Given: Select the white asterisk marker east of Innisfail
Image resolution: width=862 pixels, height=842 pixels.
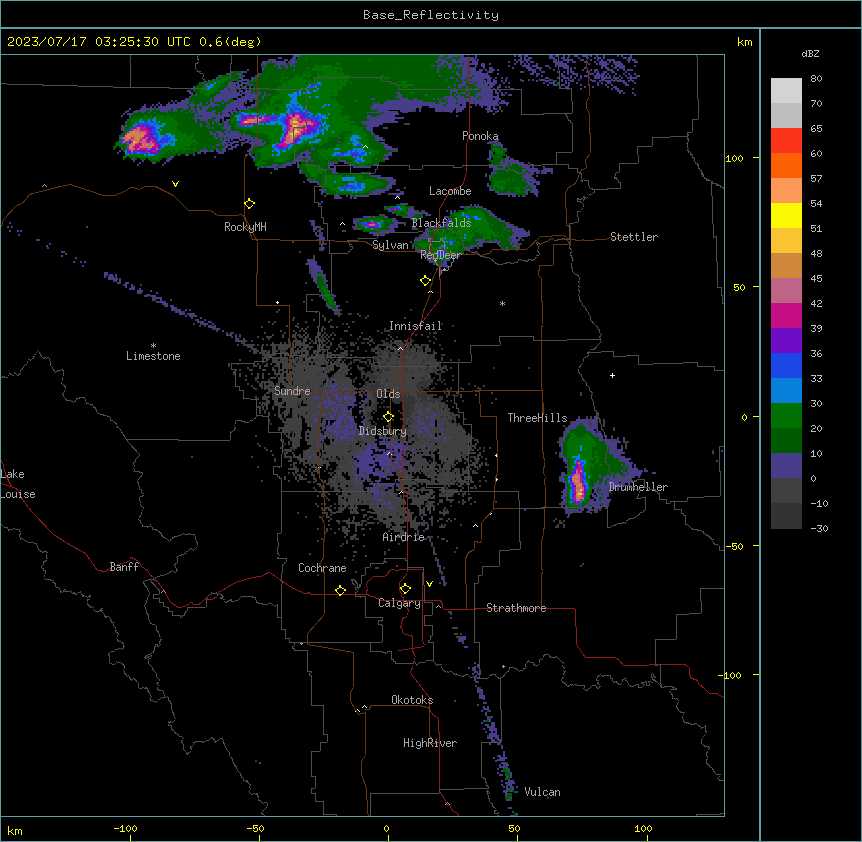Looking at the screenshot, I should coord(502,303).
